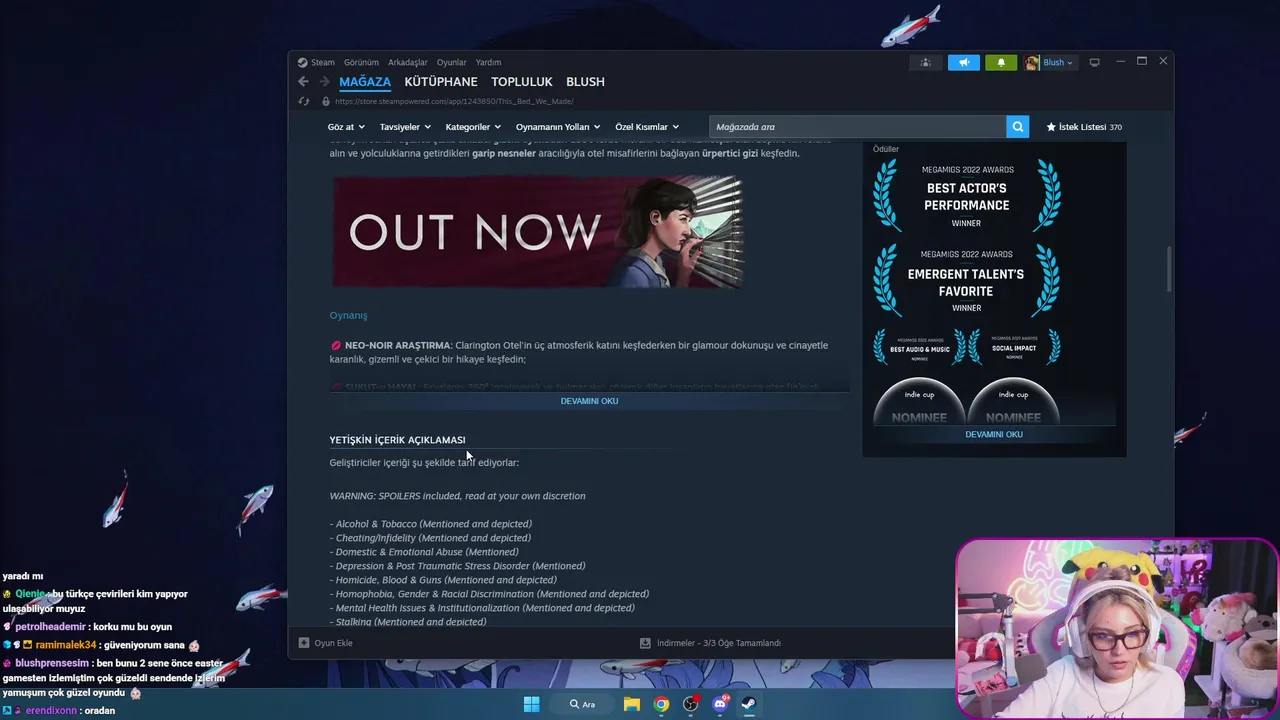Open the Oyunlar menu
The height and width of the screenshot is (720, 1280).
(451, 62)
